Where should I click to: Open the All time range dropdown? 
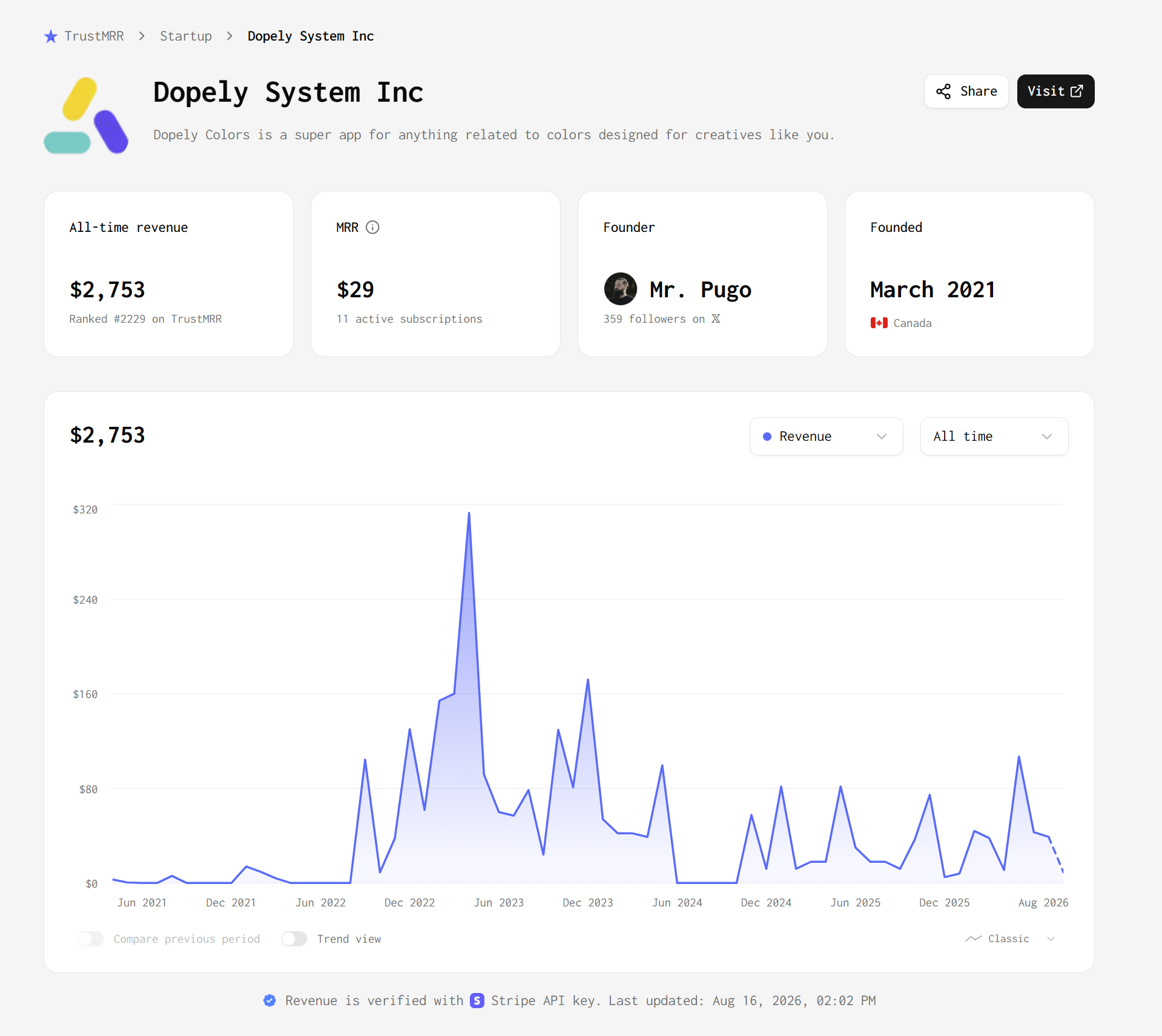click(994, 436)
